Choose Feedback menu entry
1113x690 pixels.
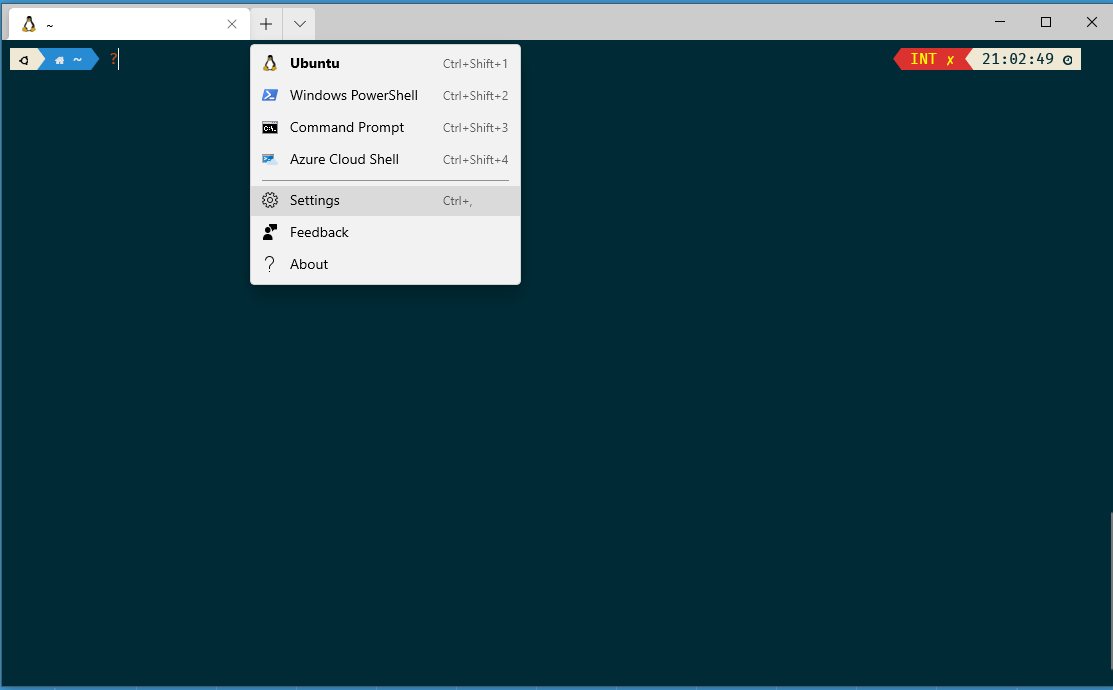(x=385, y=232)
